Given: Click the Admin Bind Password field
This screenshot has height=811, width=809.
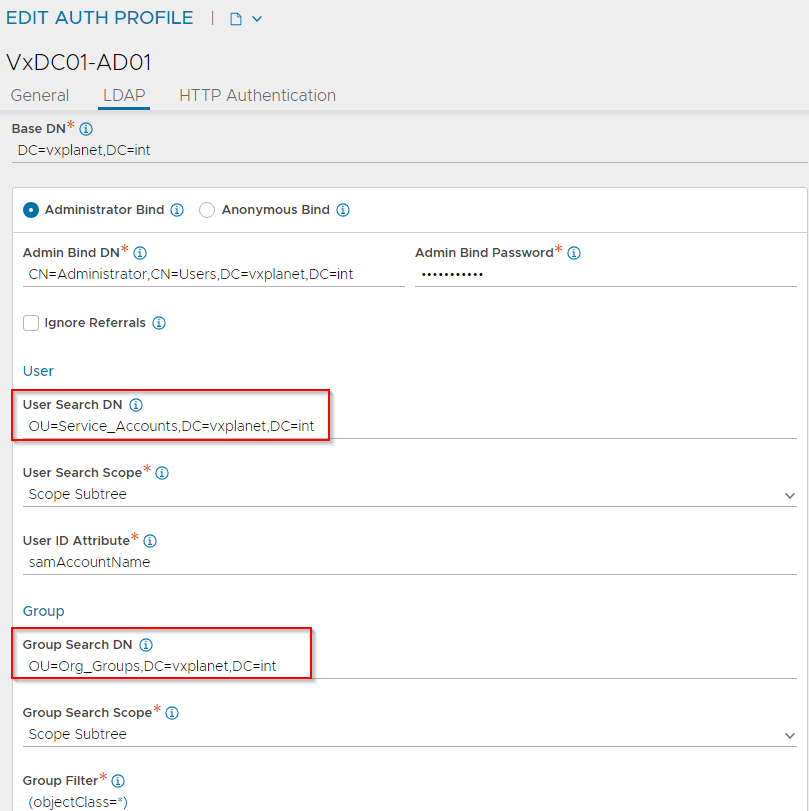Looking at the screenshot, I should point(605,274).
